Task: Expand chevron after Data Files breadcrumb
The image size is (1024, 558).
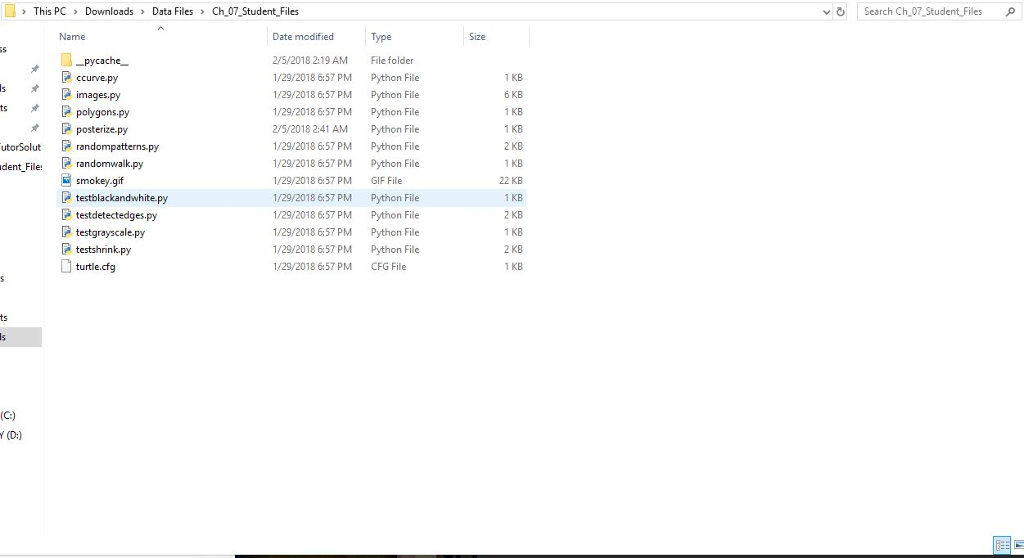Action: [202, 12]
